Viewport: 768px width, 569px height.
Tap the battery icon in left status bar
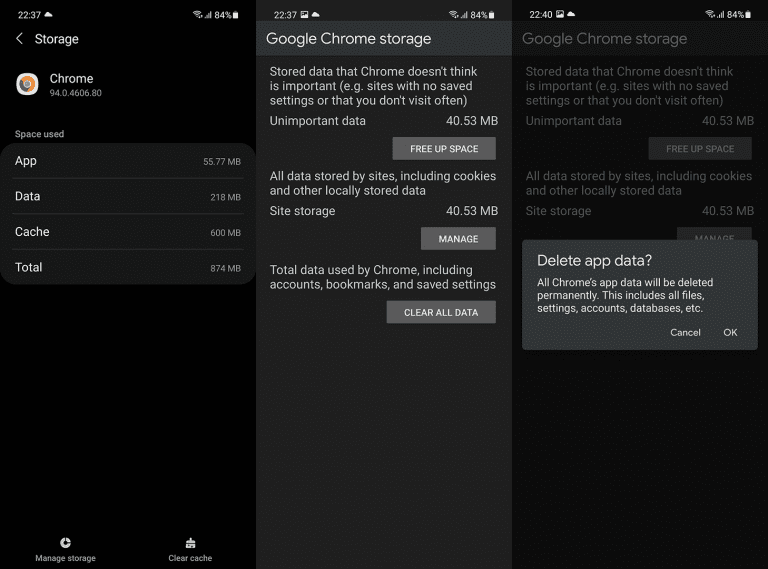(x=236, y=15)
